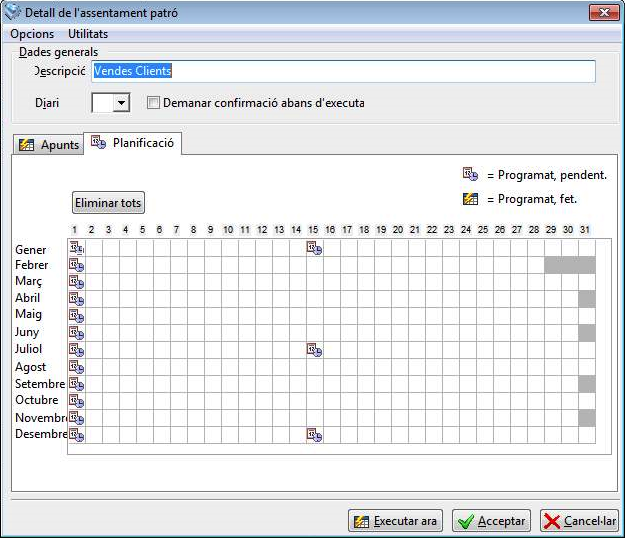Select the Octubre day 1 scheduled icon
The image size is (625, 538).
77,401
